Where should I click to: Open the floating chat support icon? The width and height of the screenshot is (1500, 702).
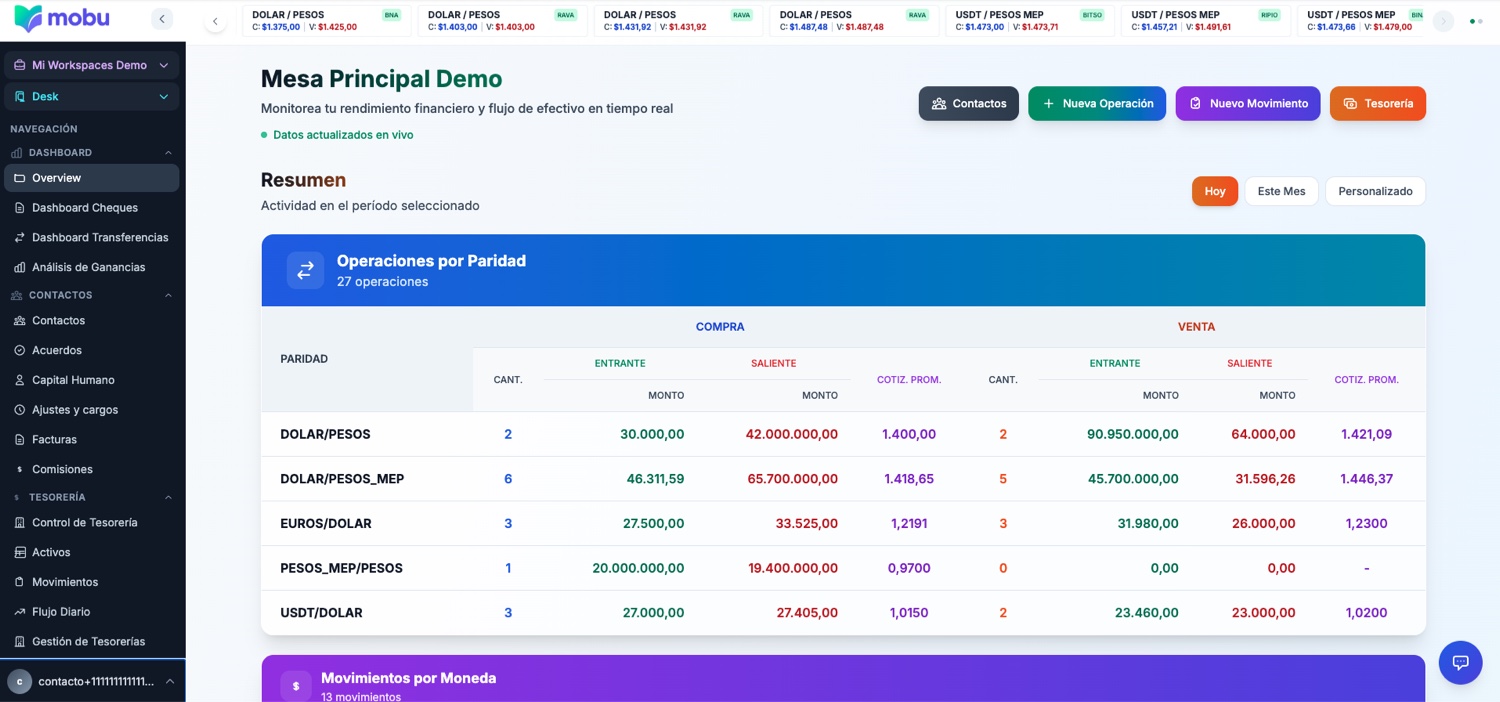(x=1460, y=662)
